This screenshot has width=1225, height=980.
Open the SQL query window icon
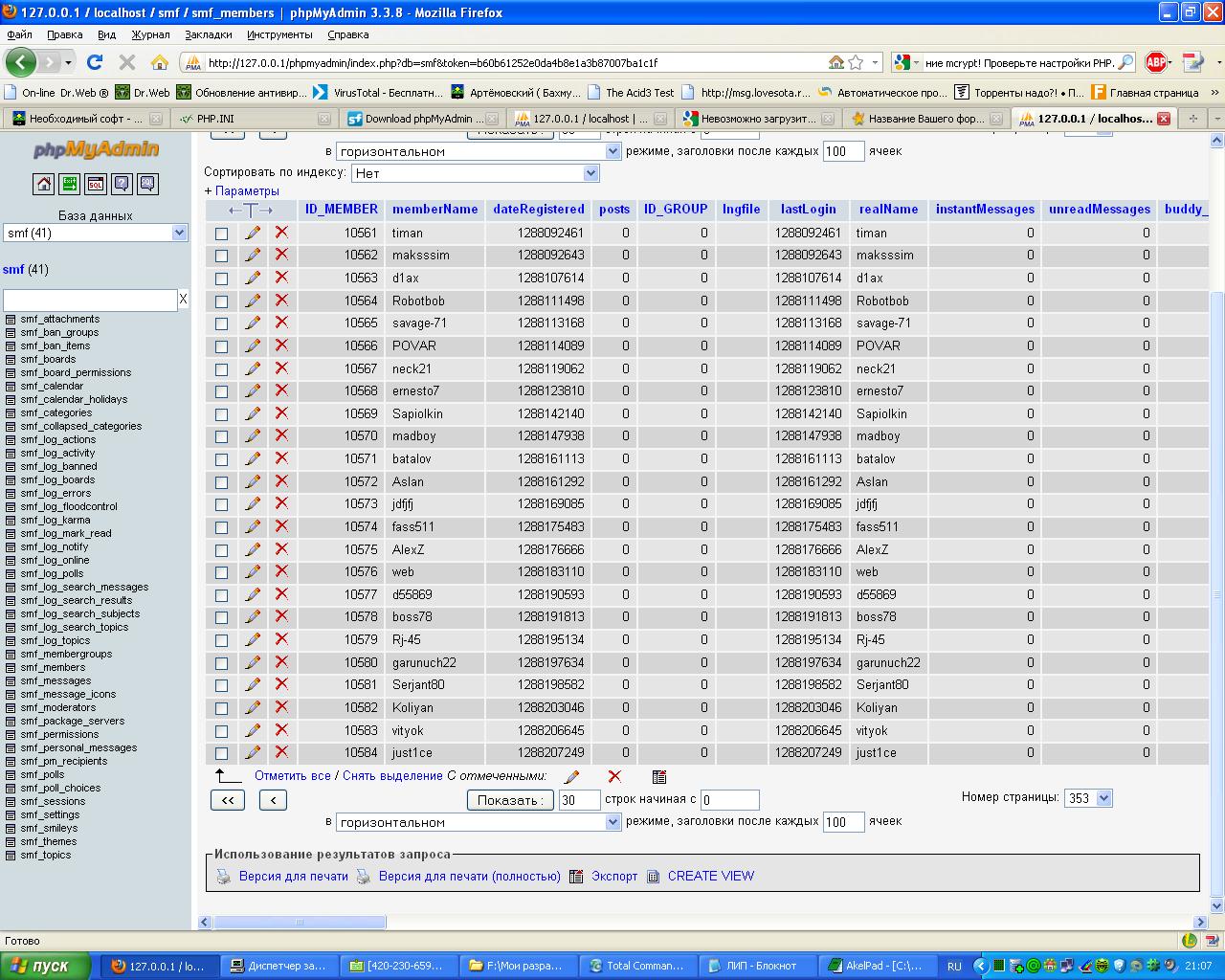(95, 184)
